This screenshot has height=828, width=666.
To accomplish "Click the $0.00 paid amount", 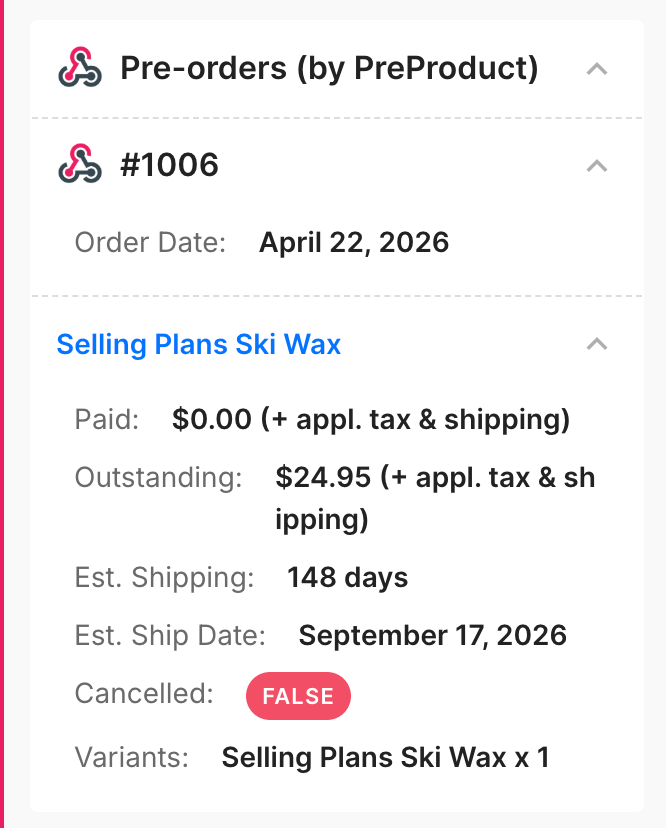I will point(212,419).
